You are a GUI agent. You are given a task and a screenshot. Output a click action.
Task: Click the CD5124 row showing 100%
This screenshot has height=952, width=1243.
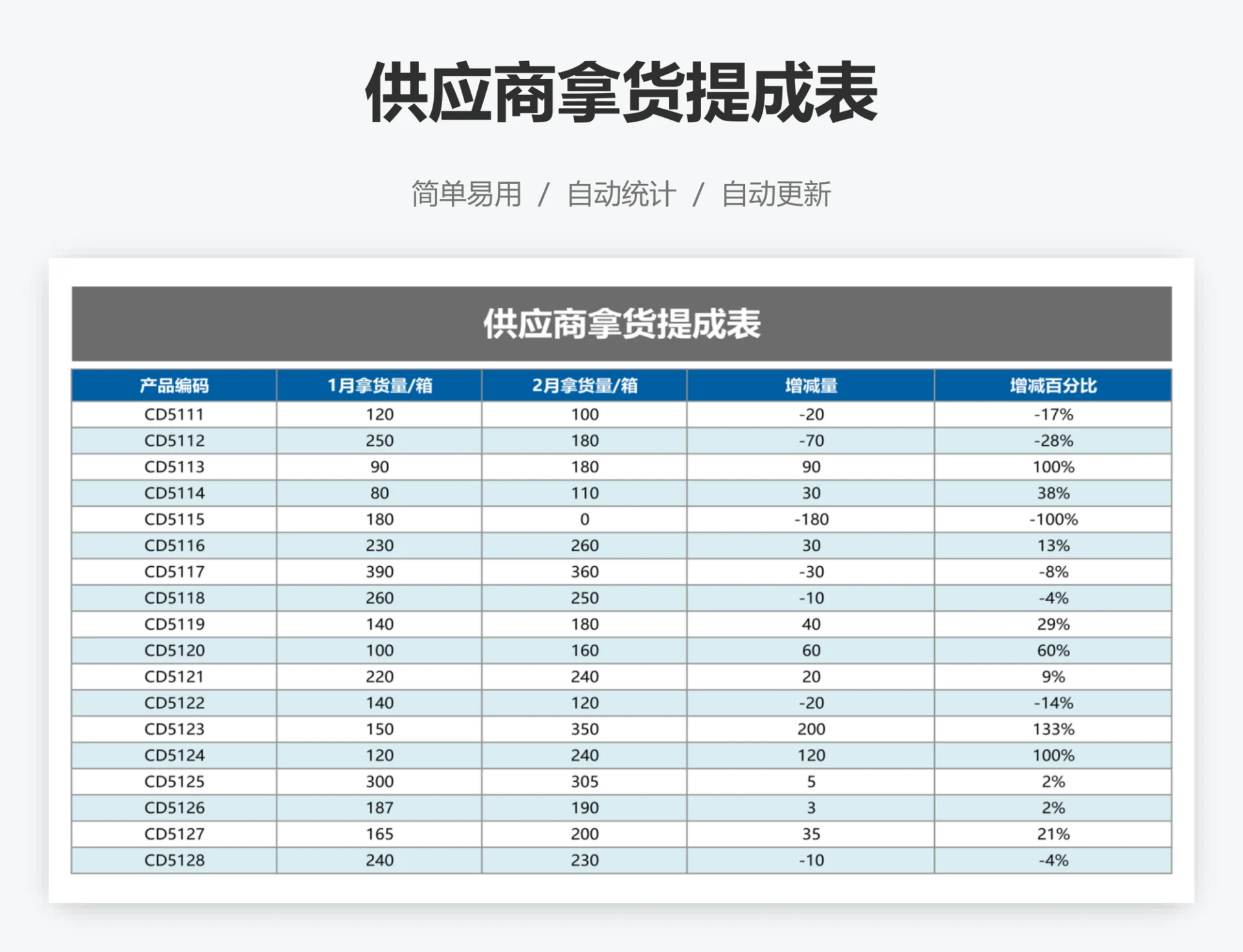[1052, 755]
